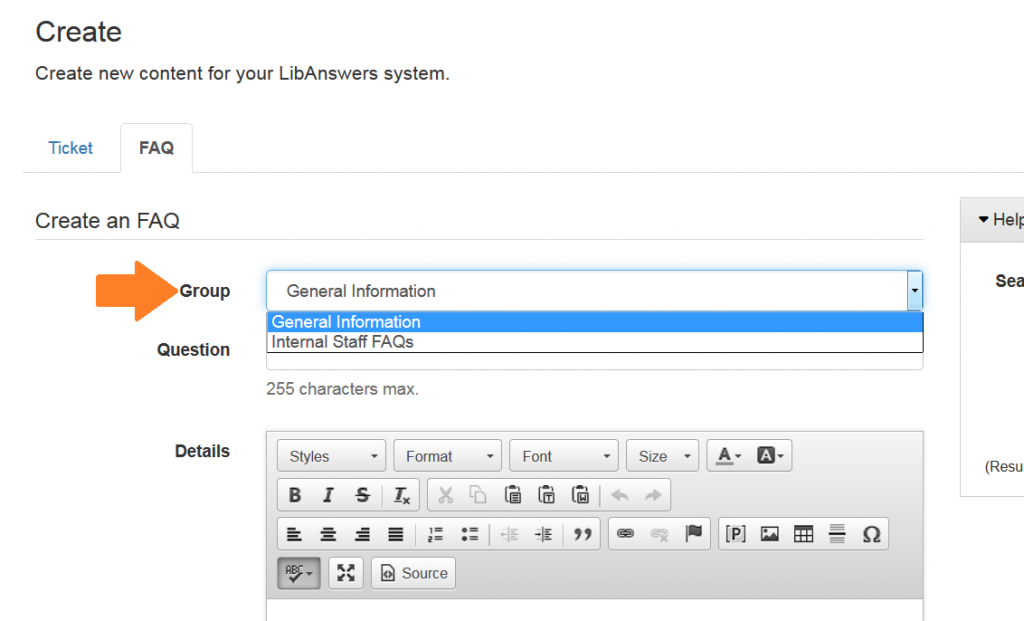Open the Insert Table tool
The image size is (1024, 621).
point(803,533)
